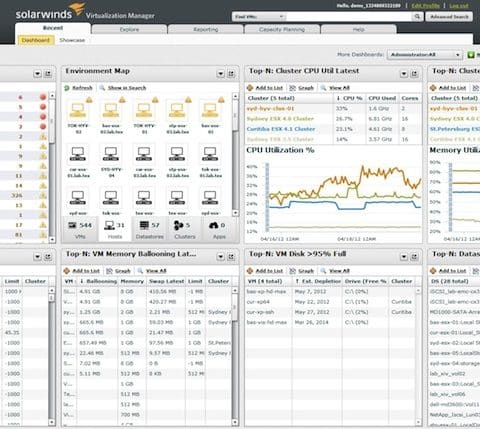Click Cluster CPU Util pop-out icon
This screenshot has width=480, height=429.
click(414, 74)
